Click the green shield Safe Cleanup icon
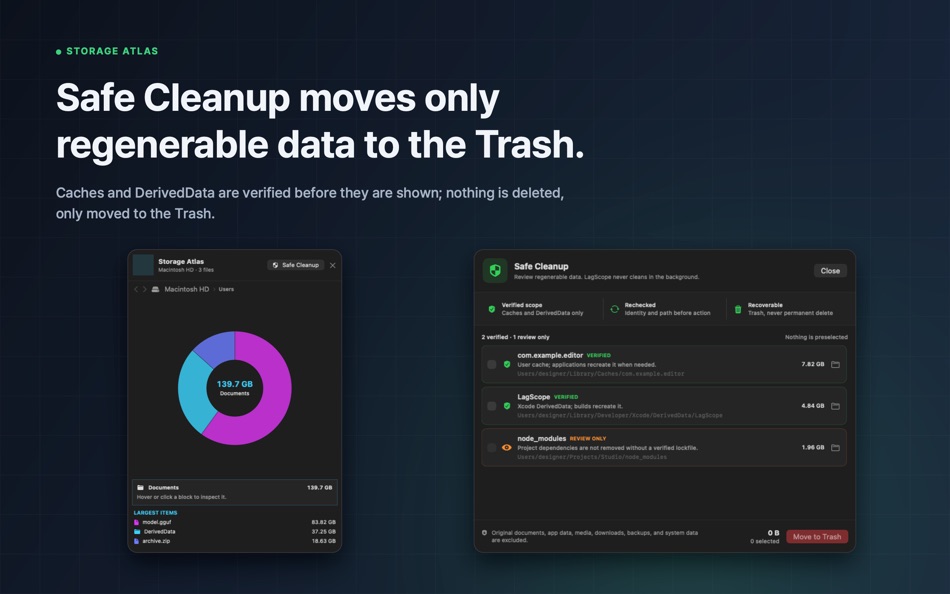Screen dimensions: 950x594 [495, 270]
